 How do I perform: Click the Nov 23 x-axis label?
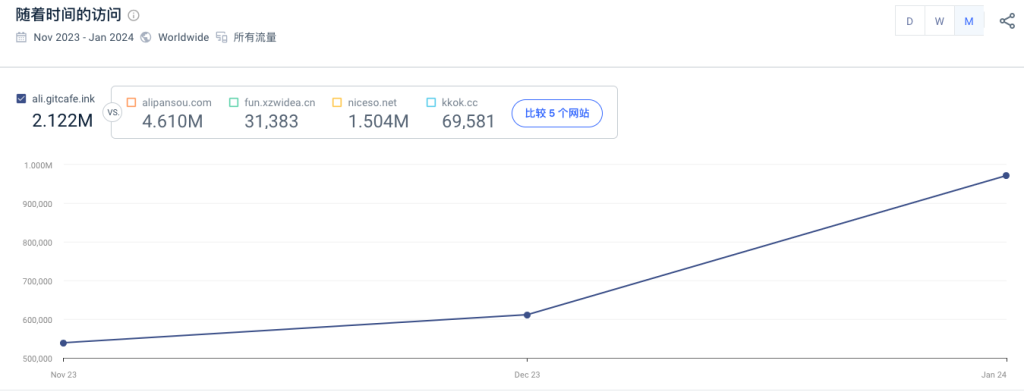click(63, 375)
